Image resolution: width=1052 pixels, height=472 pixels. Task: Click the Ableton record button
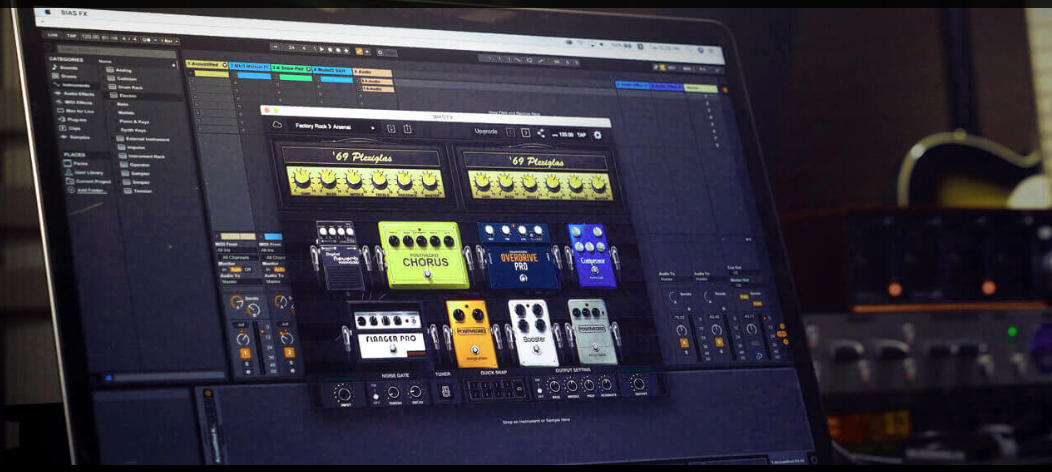(339, 50)
